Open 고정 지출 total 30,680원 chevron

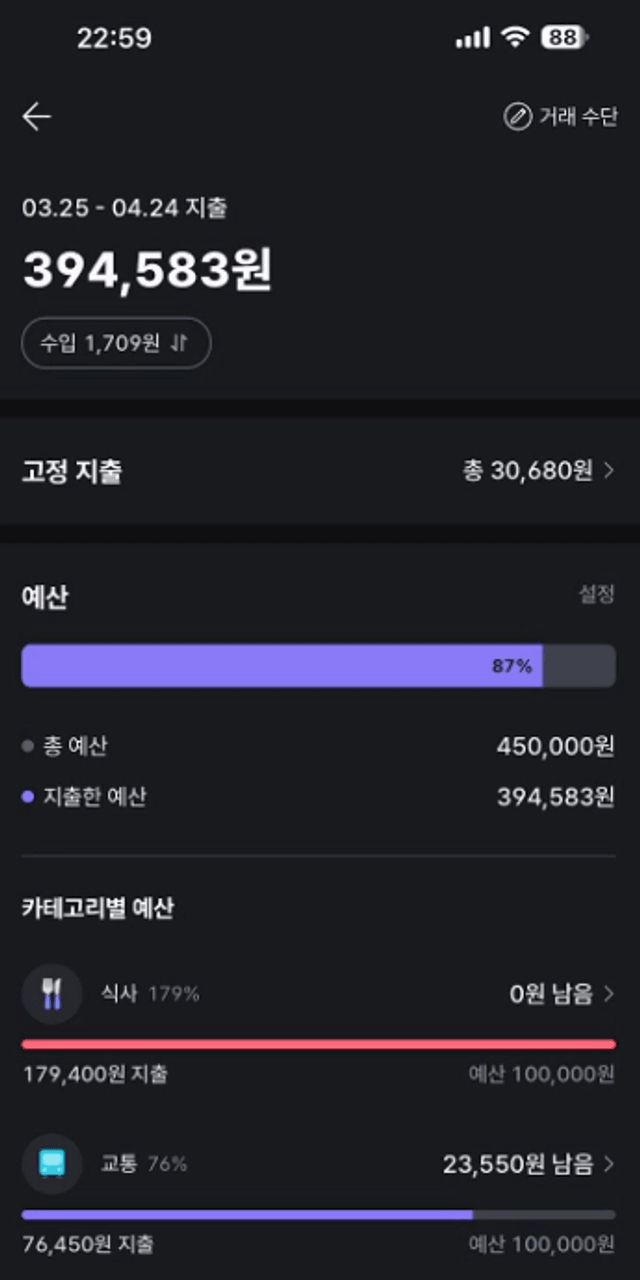click(608, 471)
